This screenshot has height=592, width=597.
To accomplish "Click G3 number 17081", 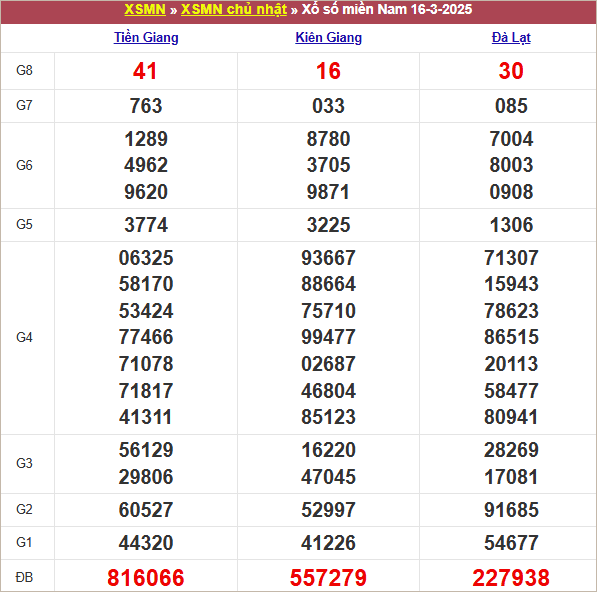I will click(511, 477).
